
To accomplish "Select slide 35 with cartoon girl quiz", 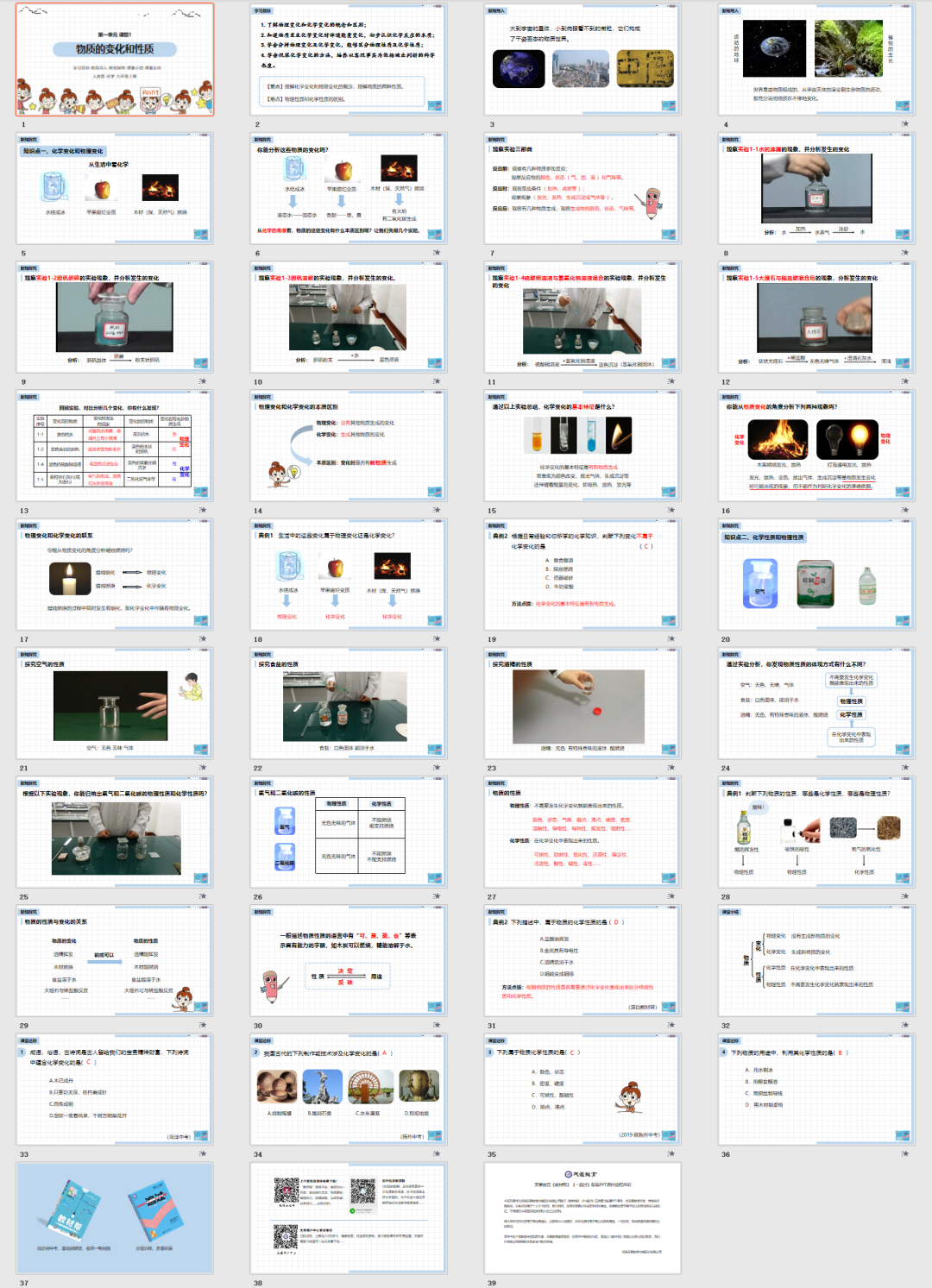I will (x=582, y=1089).
